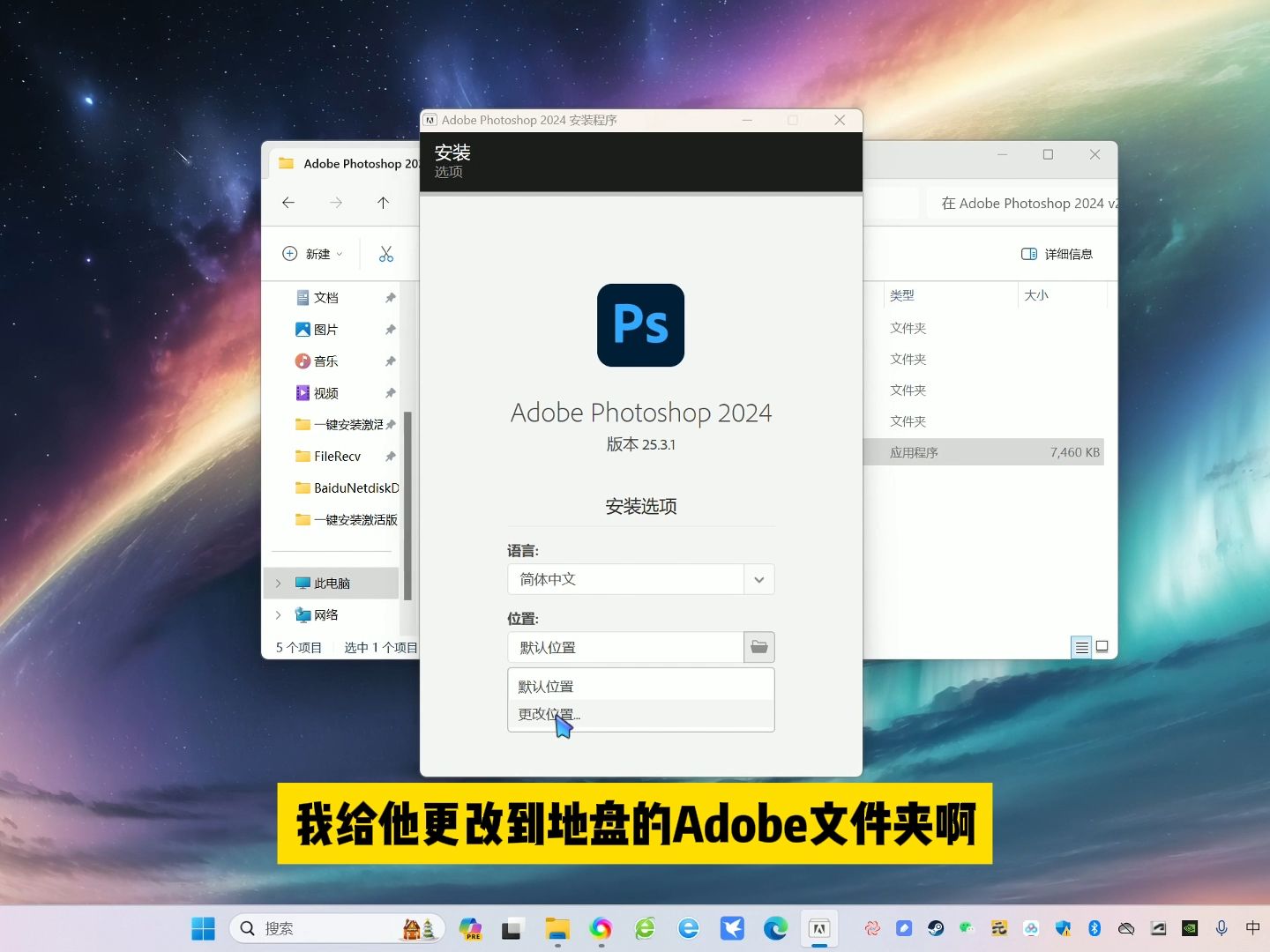Unpin 文档 using its pin icon

tap(390, 298)
